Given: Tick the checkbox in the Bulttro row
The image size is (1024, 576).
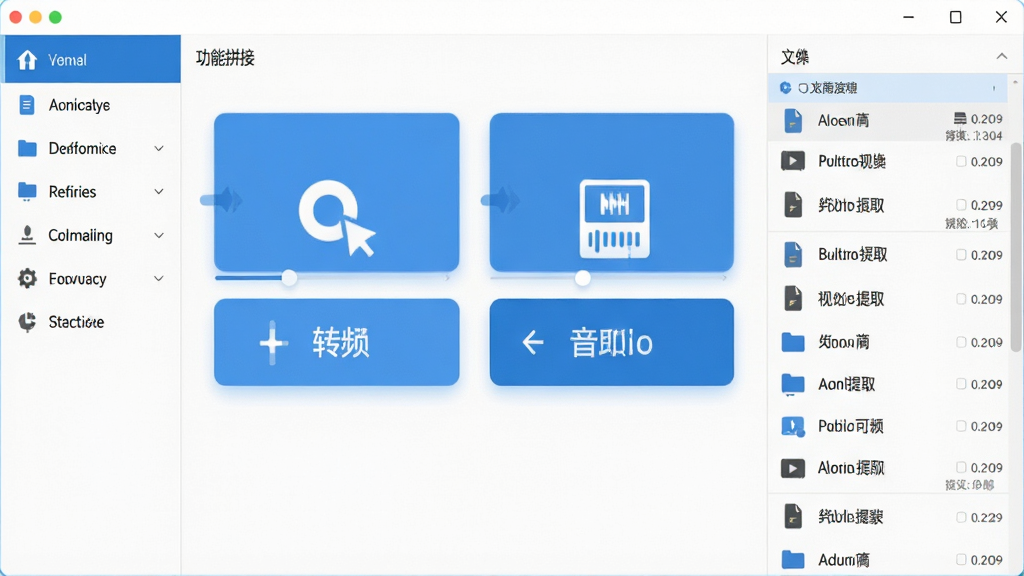Looking at the screenshot, I should [x=961, y=255].
